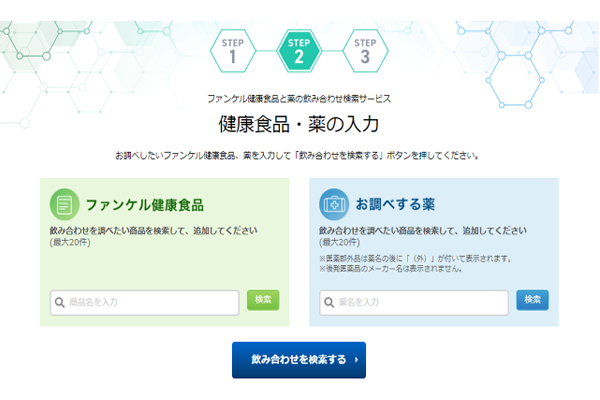Click the ファンケル健康食品と薬の飲み合わせ検索サービス subtitle
This screenshot has height=400, width=600.
pyautogui.click(x=299, y=99)
